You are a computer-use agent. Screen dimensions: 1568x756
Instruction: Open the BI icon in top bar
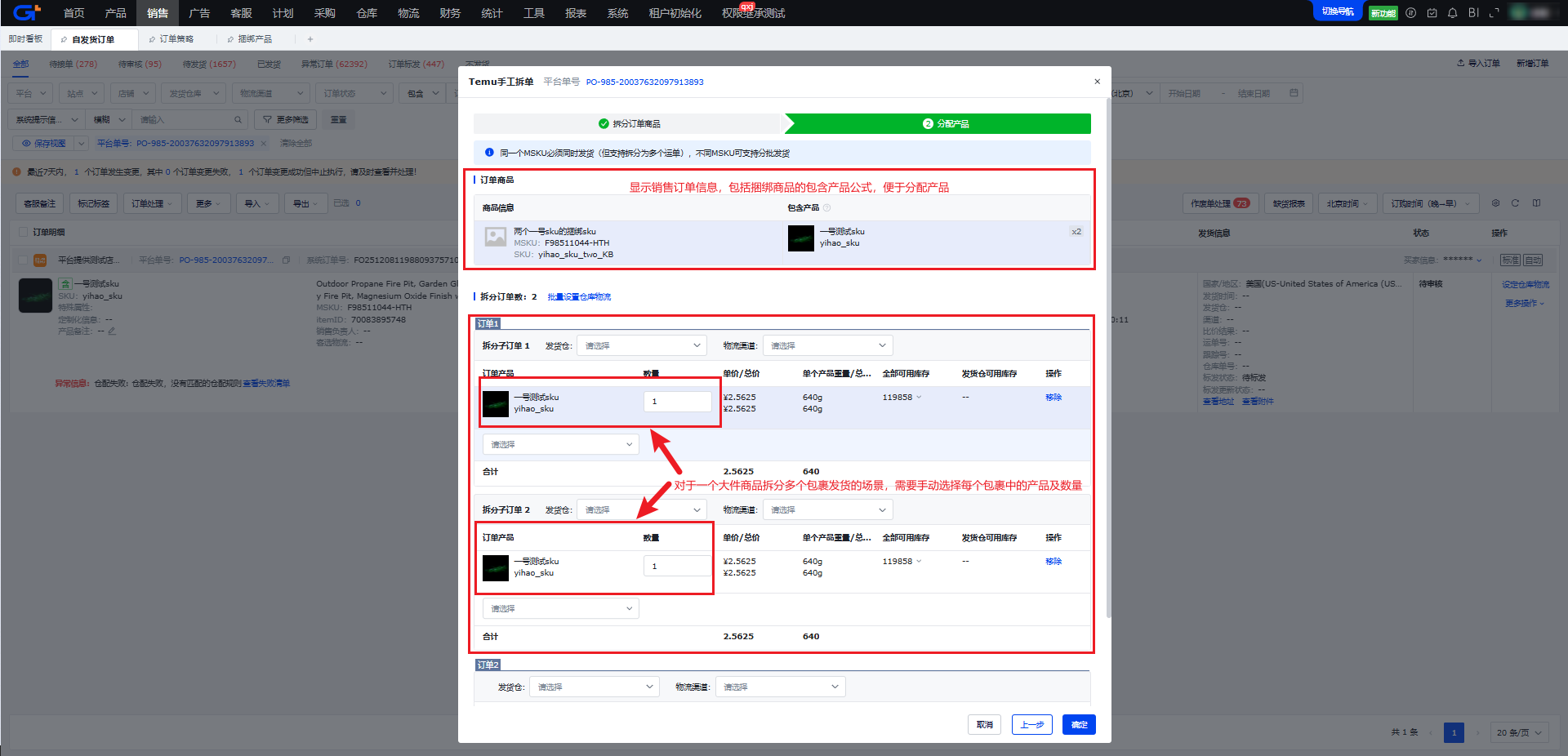tap(1473, 13)
